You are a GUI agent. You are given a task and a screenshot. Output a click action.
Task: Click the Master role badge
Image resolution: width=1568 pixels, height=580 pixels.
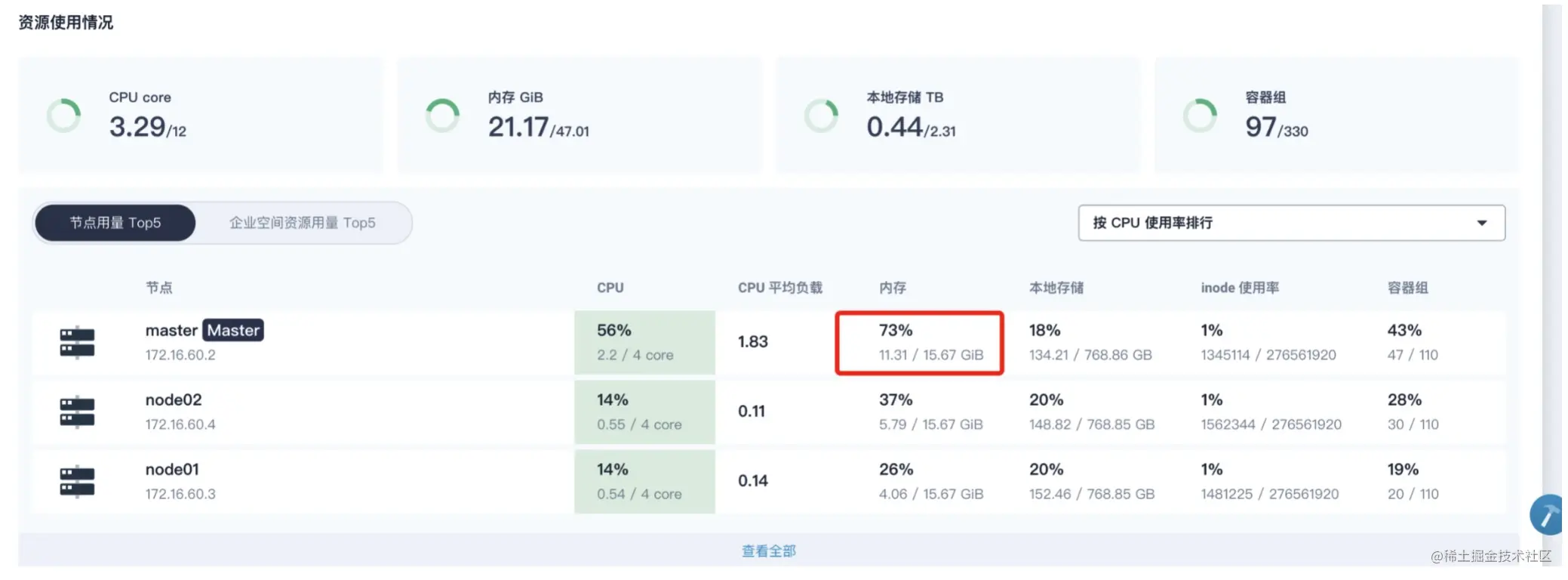click(233, 330)
